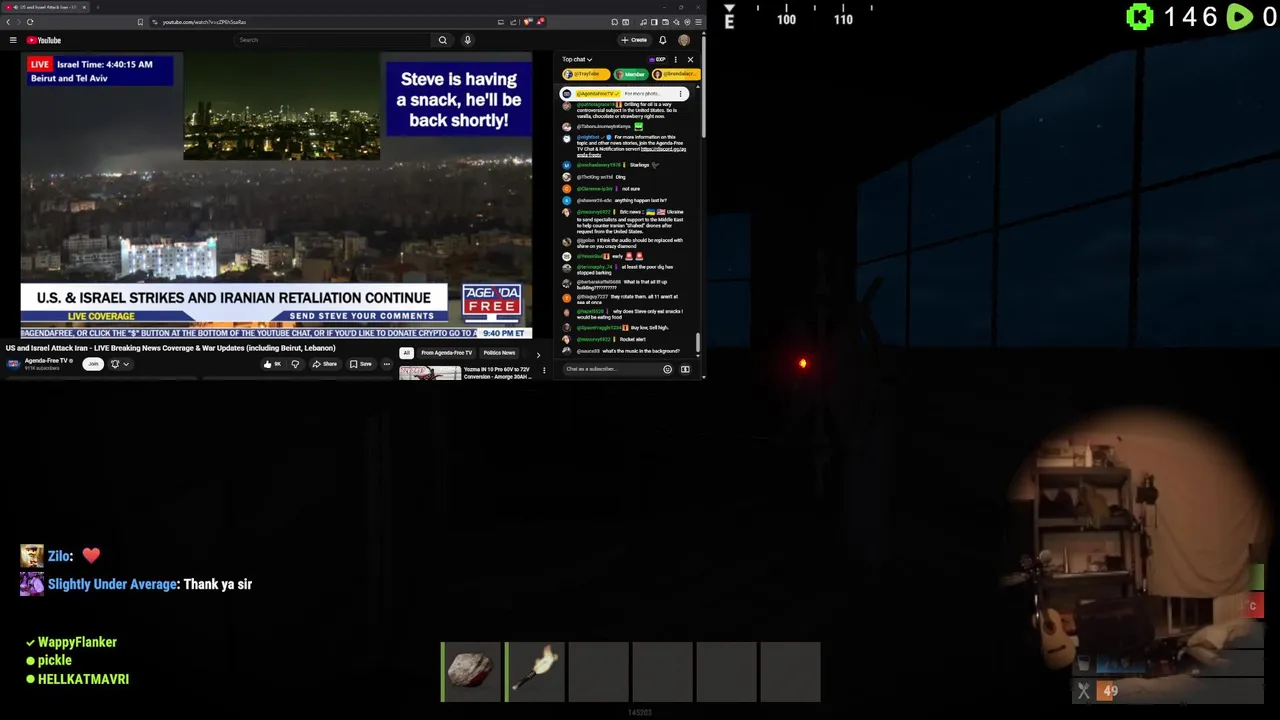Open more actions ellipsis below video
Screen dimensions: 1280x720
386,364
